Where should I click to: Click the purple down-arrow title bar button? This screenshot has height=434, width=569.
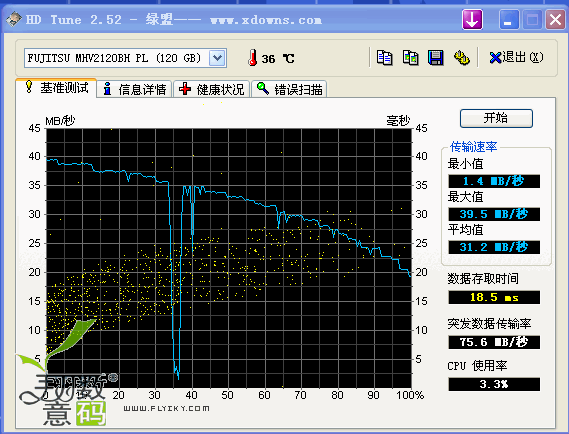pos(472,20)
